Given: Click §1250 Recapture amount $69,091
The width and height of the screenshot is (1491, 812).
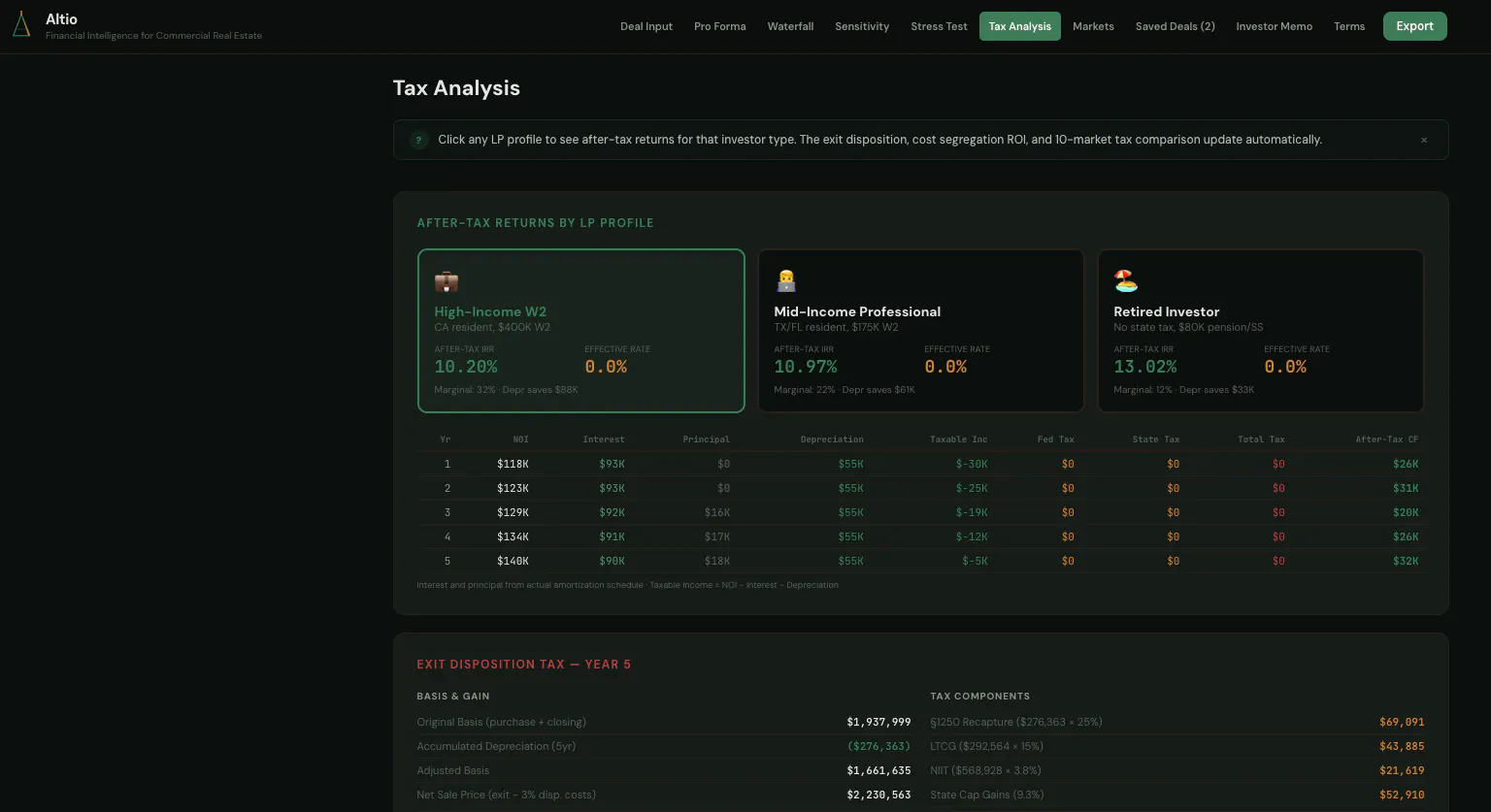Looking at the screenshot, I should pyautogui.click(x=1402, y=722).
